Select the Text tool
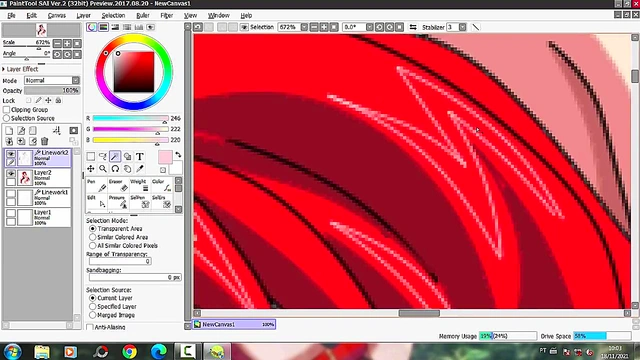640x360 pixels. [140, 156]
